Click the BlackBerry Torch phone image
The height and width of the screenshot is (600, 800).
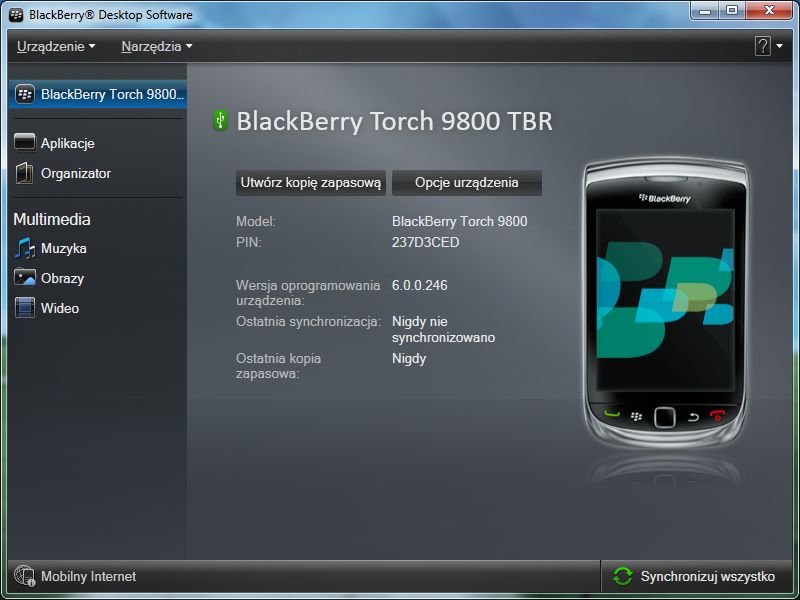point(665,303)
